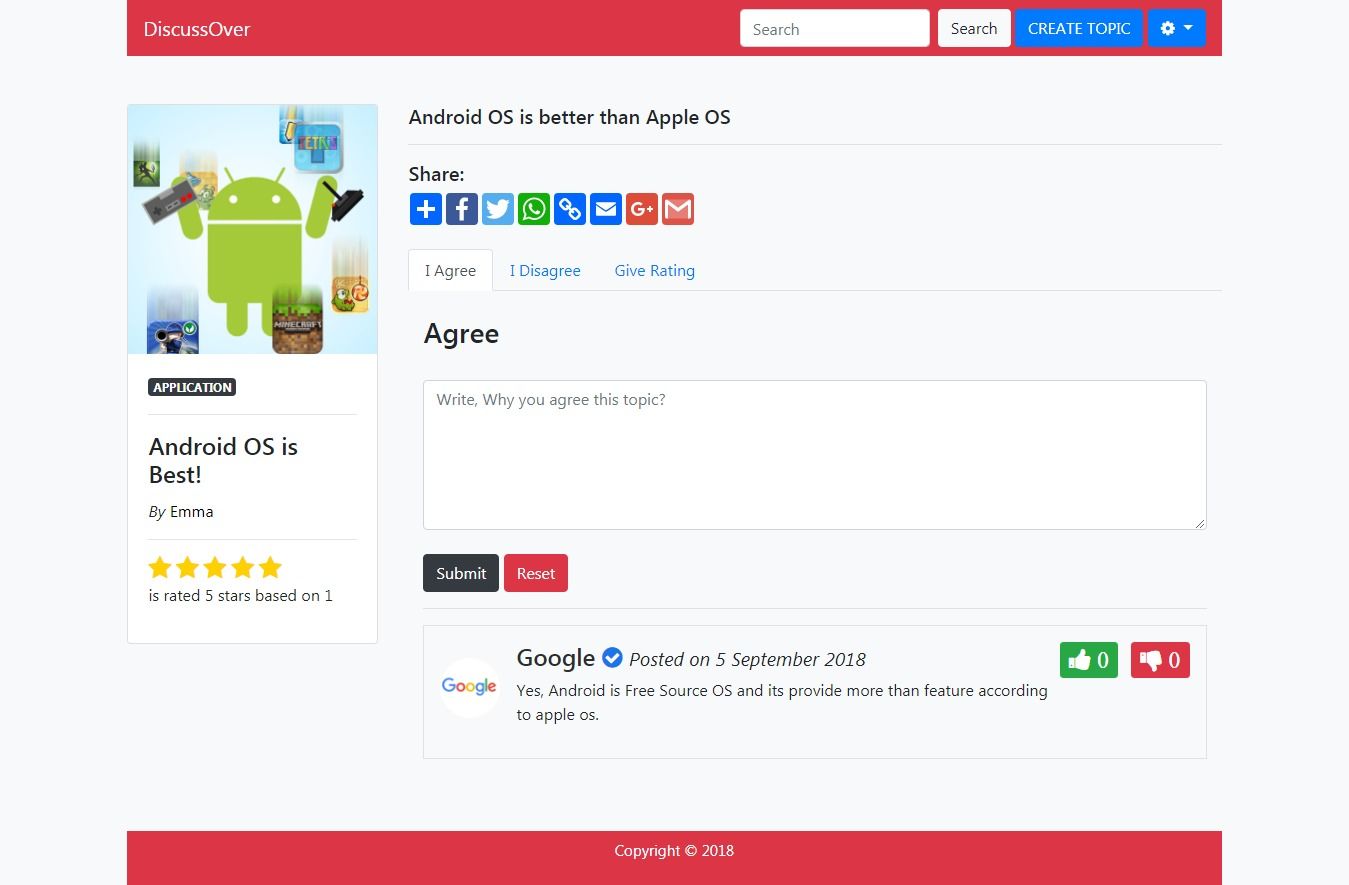Focus the Search input field
The width and height of the screenshot is (1349, 885).
[835, 29]
